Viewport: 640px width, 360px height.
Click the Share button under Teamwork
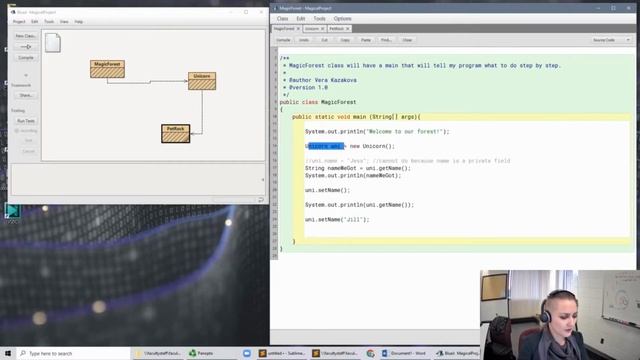tap(26, 95)
